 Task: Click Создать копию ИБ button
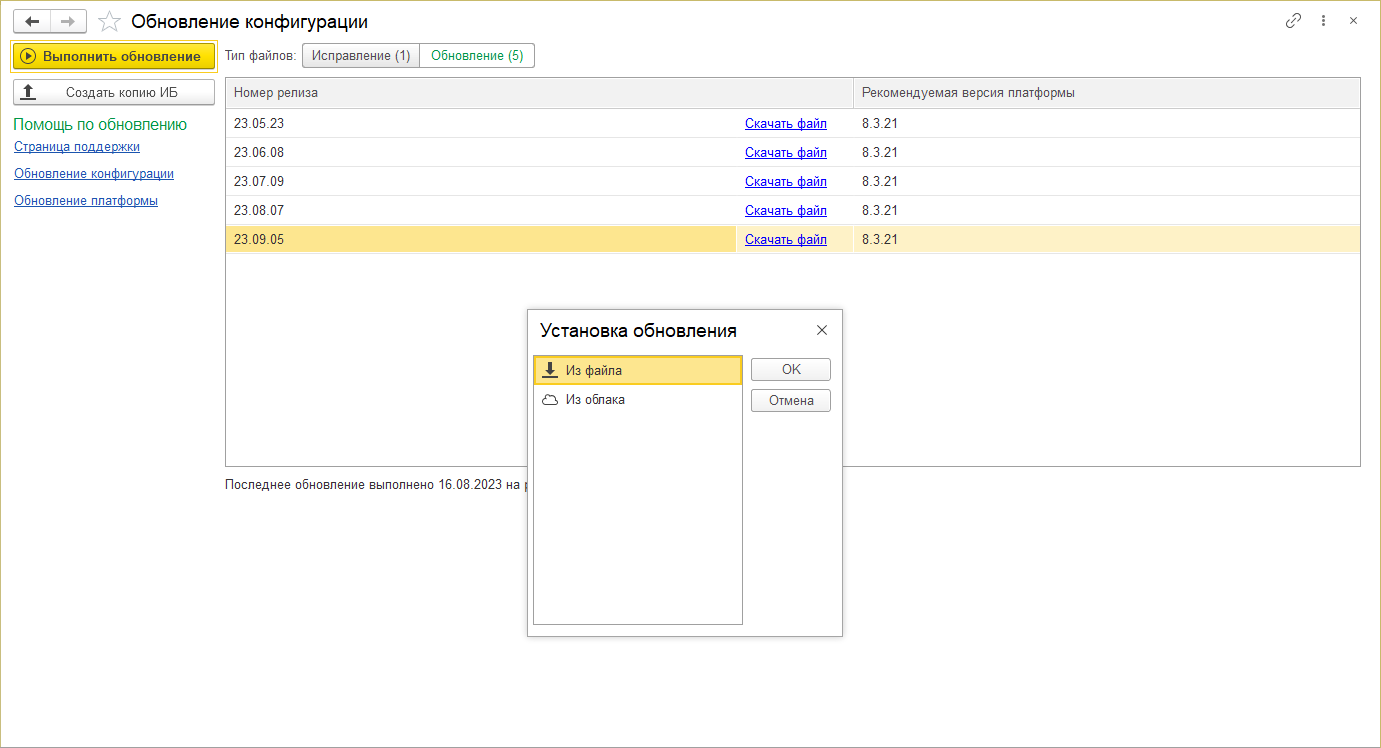pyautogui.click(x=114, y=92)
